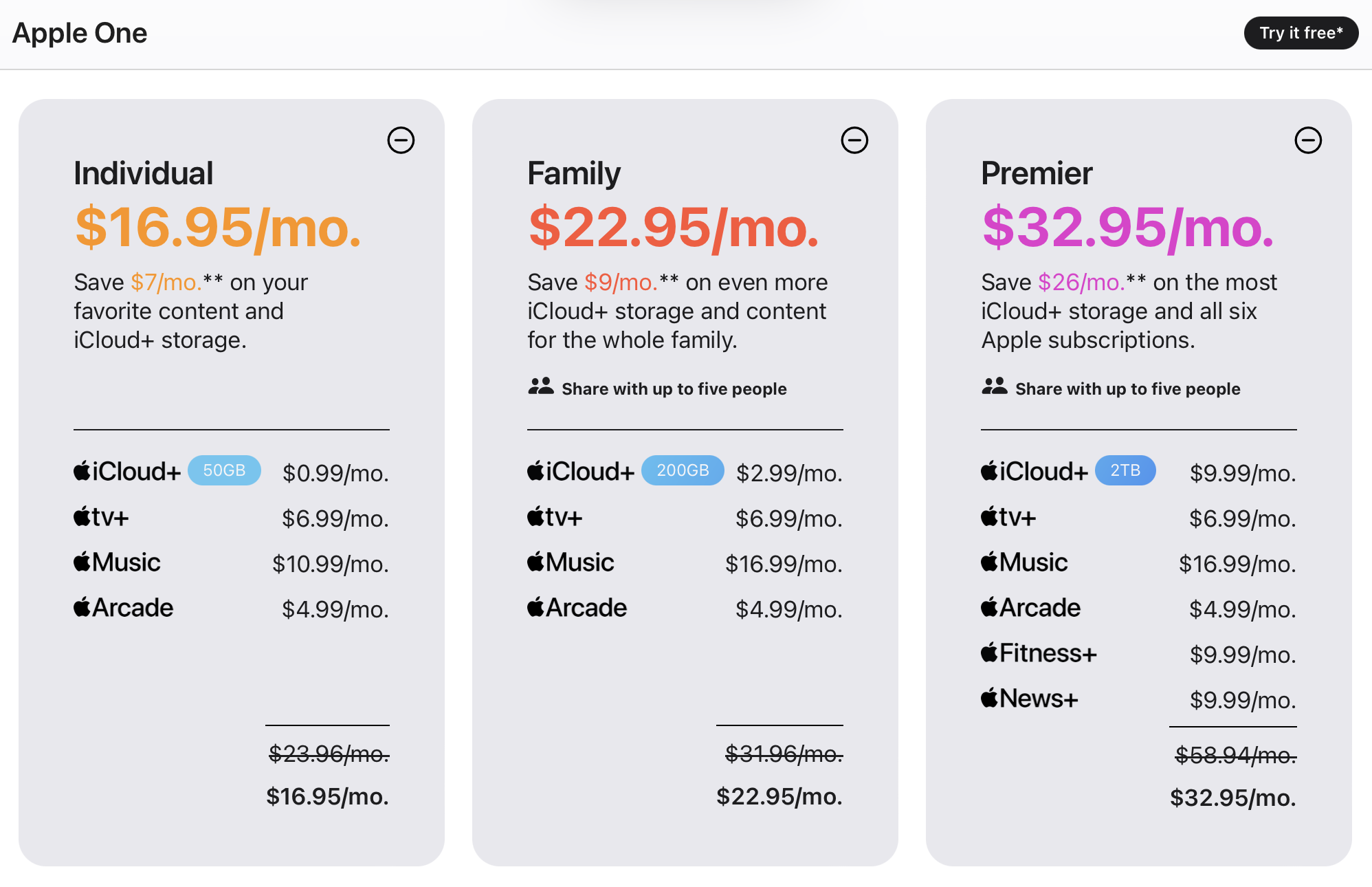Click the Apple News+ logo in Premier plan
The image size is (1372, 887).
coord(1029,699)
